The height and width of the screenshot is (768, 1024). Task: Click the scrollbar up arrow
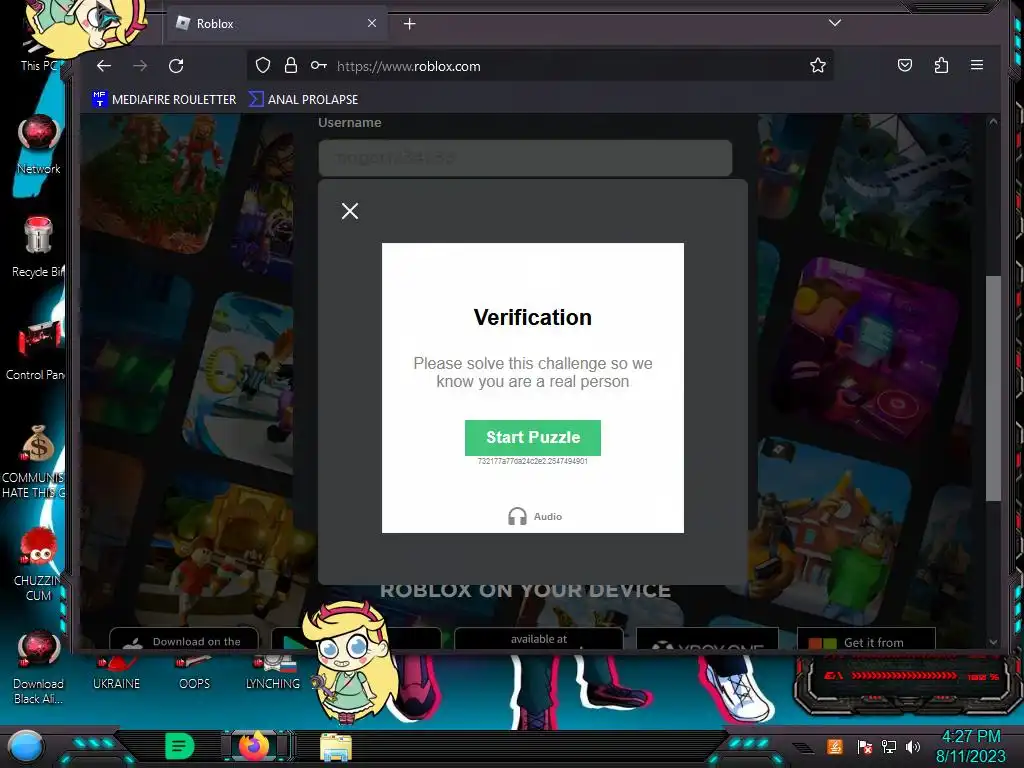[993, 122]
